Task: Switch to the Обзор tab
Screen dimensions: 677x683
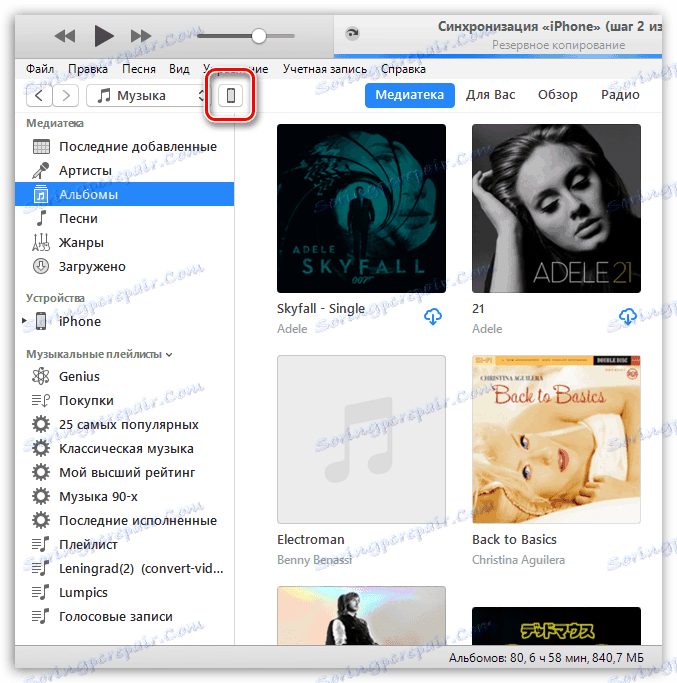Action: point(558,95)
